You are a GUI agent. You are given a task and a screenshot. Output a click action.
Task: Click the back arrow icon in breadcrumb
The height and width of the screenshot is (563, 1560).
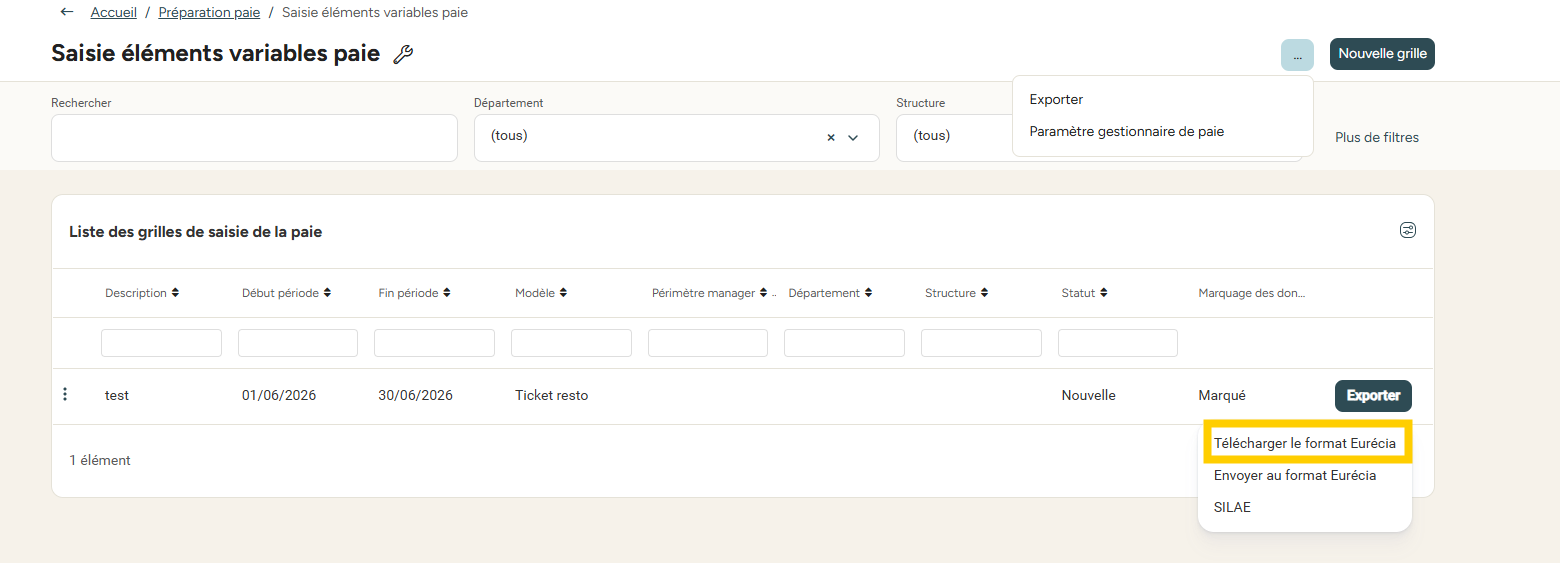[x=67, y=12]
